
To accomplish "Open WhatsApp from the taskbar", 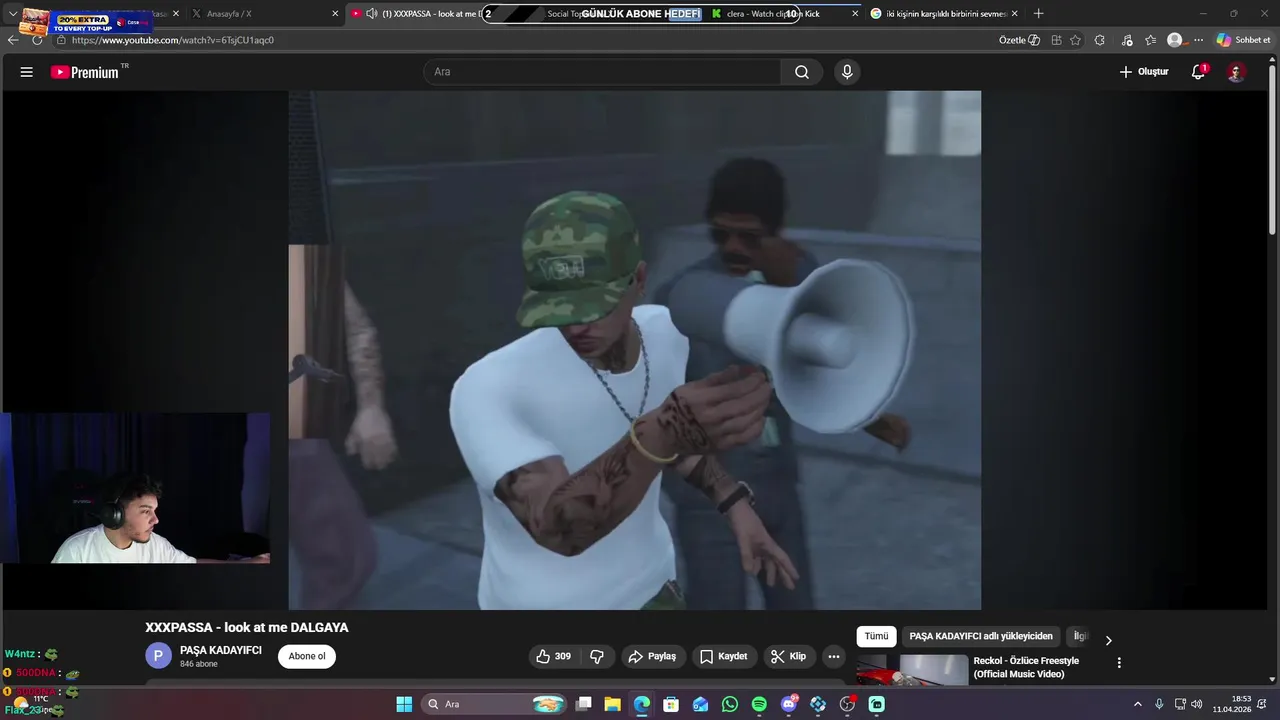I will (730, 704).
